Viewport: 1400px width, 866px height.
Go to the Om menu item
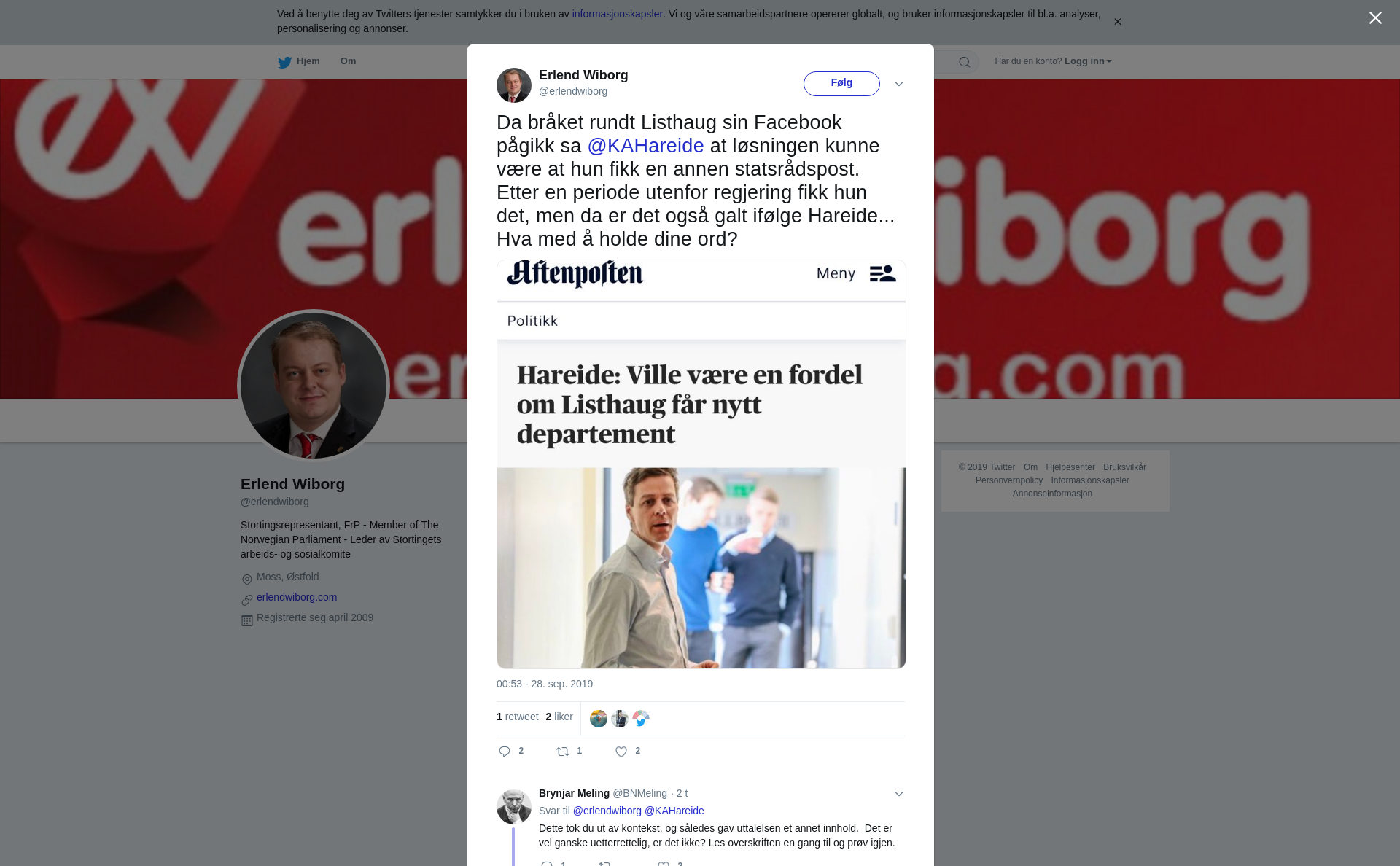(x=348, y=61)
